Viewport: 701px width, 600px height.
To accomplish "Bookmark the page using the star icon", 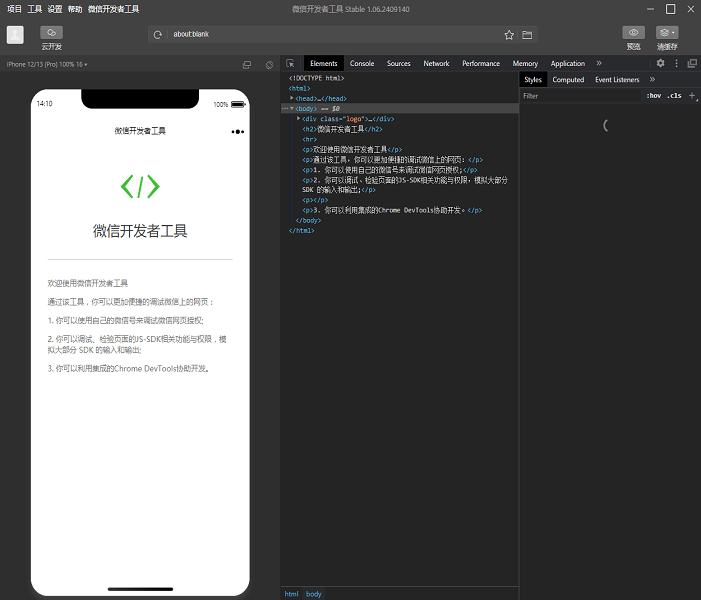I will coord(509,35).
